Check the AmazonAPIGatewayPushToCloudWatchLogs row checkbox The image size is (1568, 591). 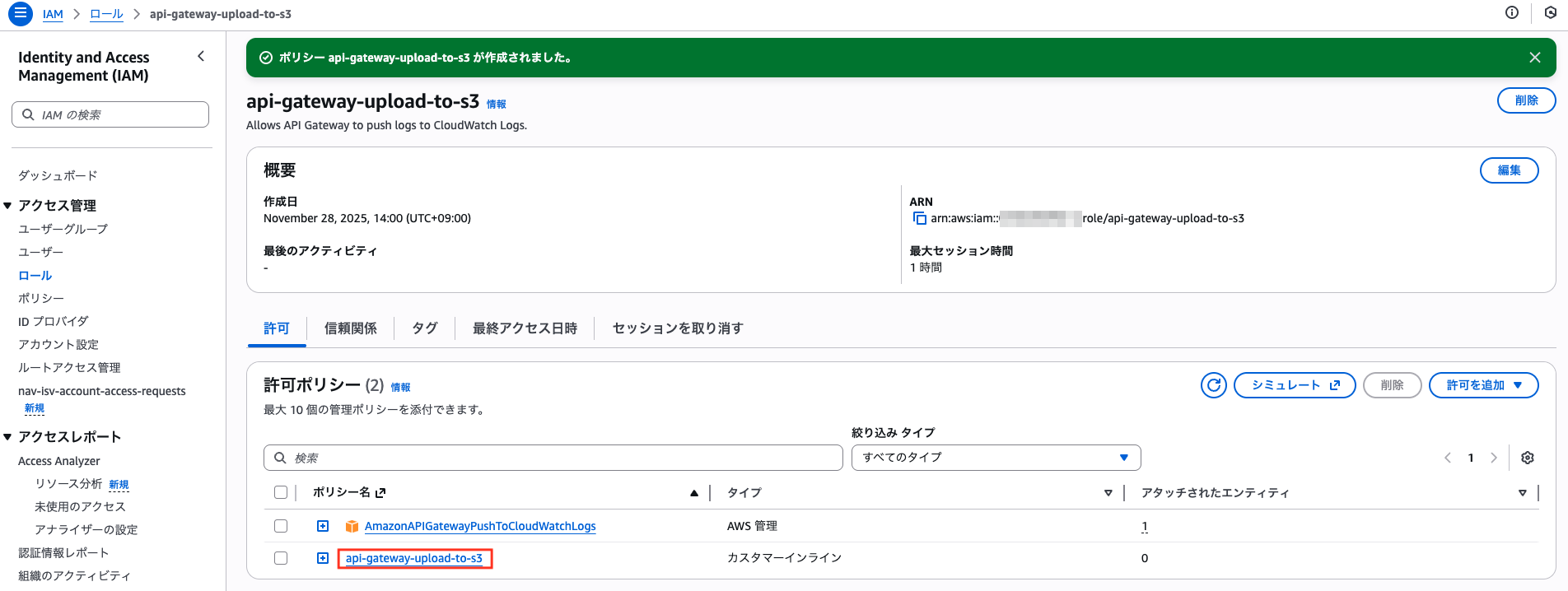(x=281, y=526)
